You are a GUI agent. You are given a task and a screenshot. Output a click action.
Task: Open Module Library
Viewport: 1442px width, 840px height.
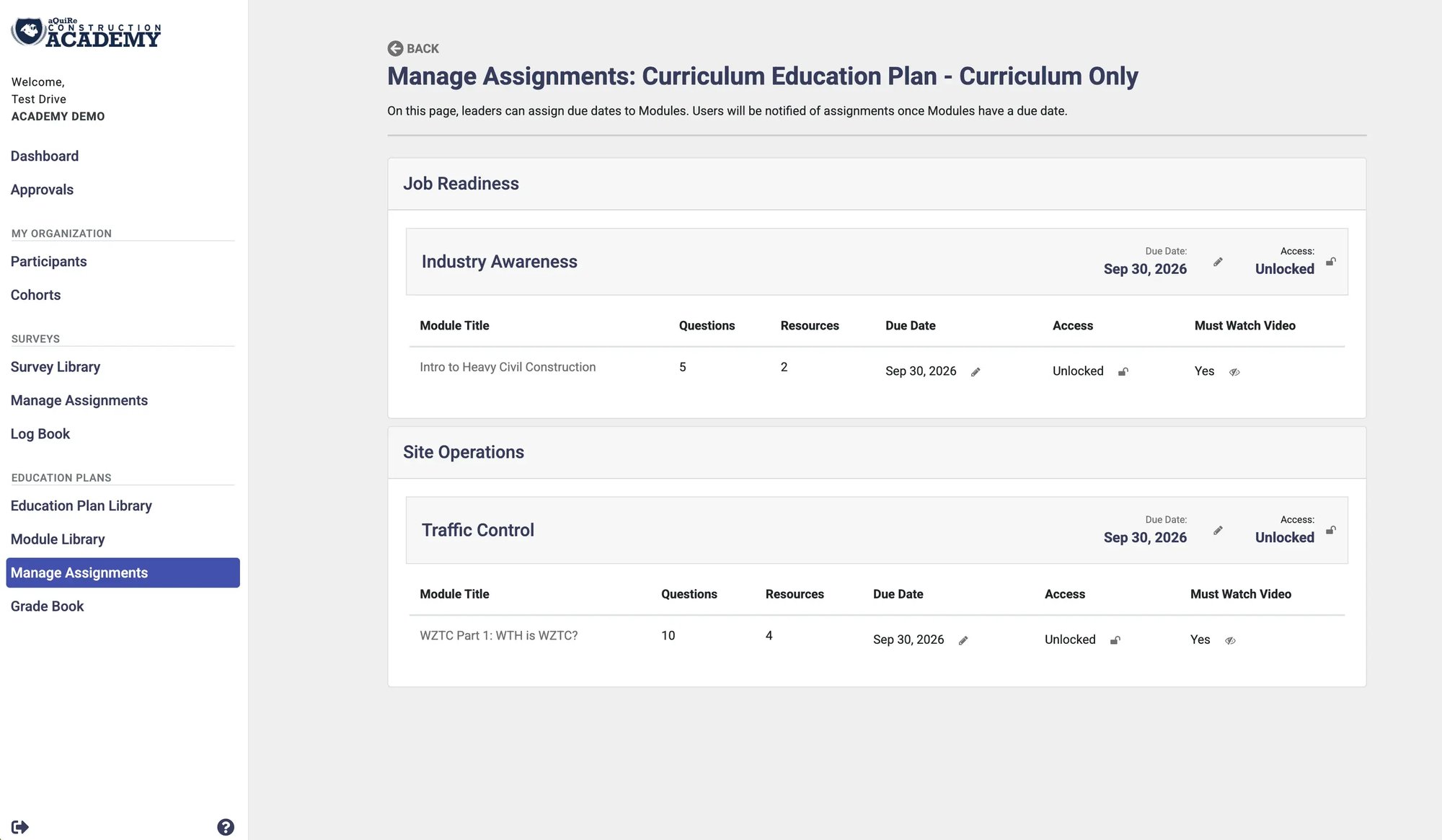coord(58,539)
